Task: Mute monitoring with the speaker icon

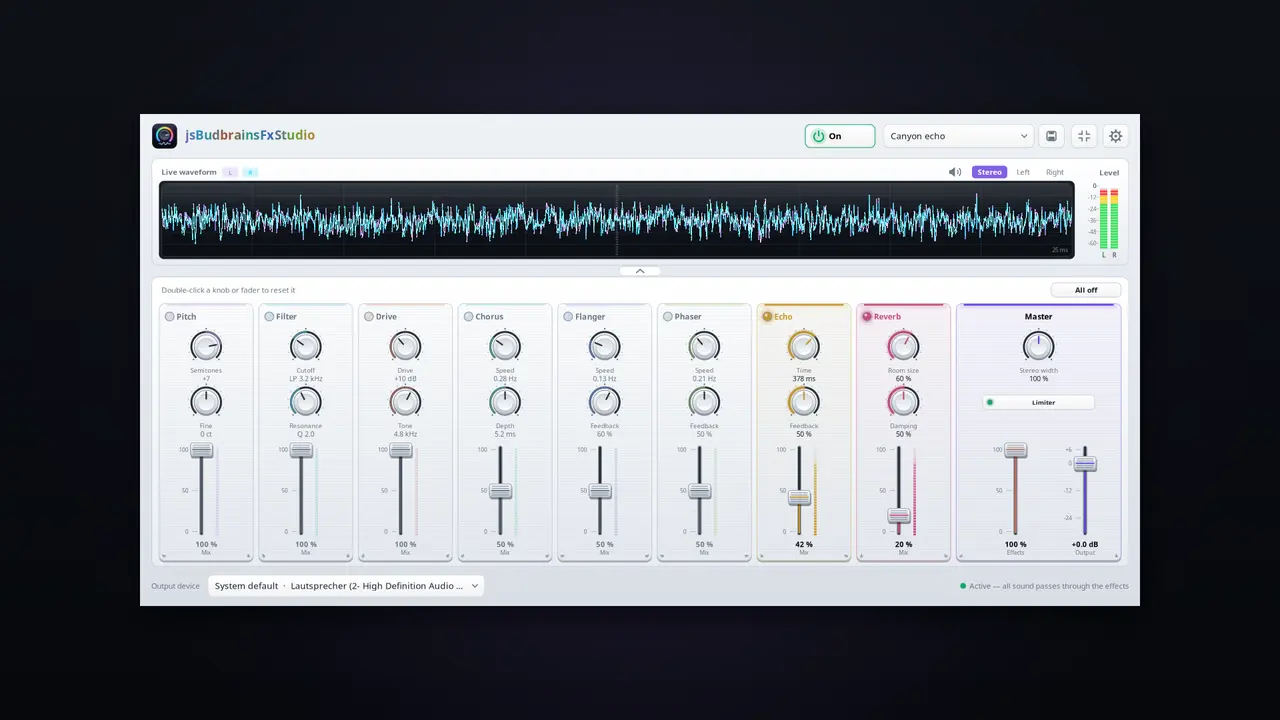Action: (x=955, y=172)
